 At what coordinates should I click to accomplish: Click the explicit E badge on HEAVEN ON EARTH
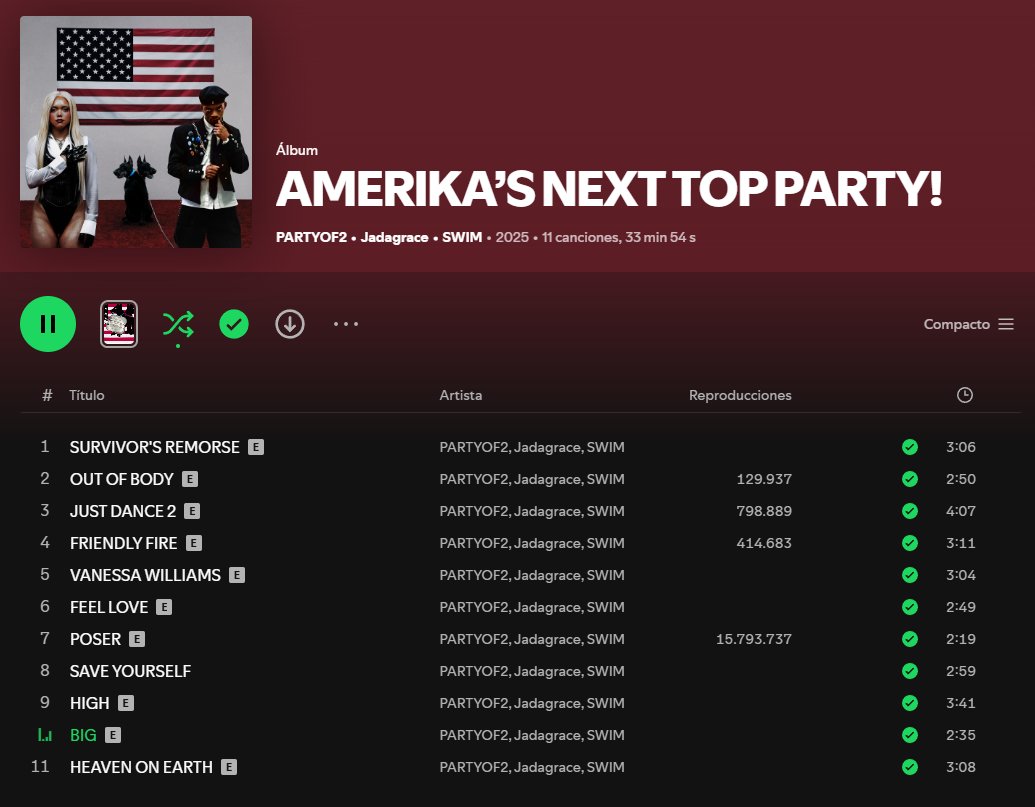[x=228, y=767]
